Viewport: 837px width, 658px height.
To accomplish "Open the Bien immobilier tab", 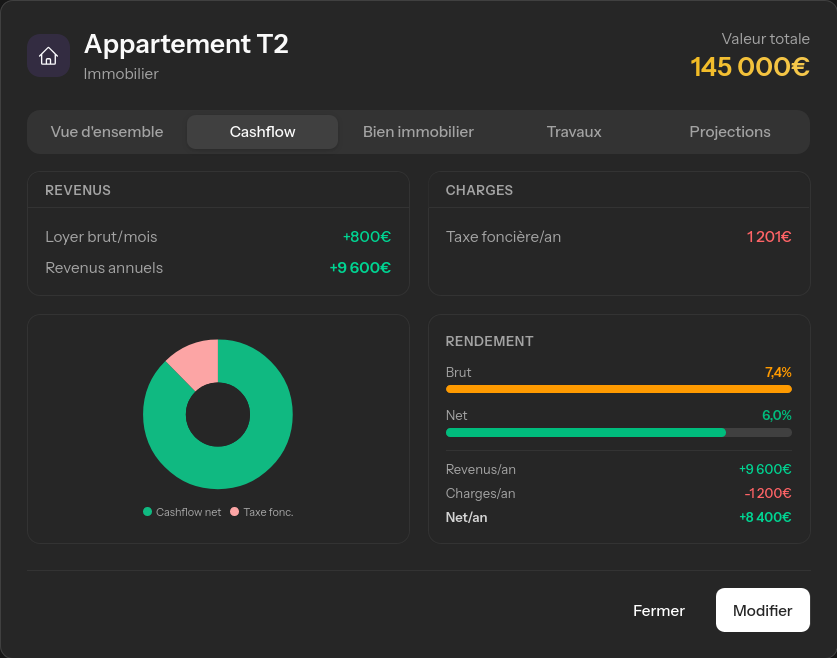I will [x=418, y=131].
